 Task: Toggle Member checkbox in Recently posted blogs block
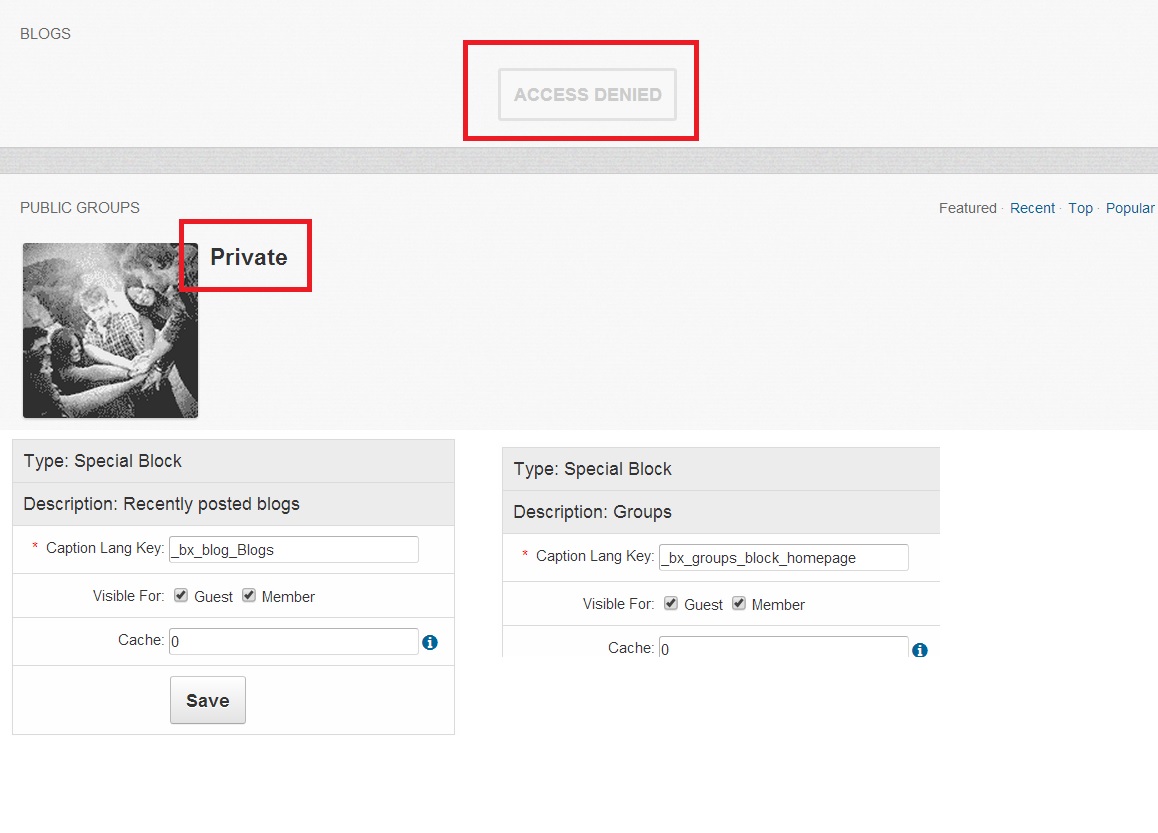pyautogui.click(x=249, y=595)
